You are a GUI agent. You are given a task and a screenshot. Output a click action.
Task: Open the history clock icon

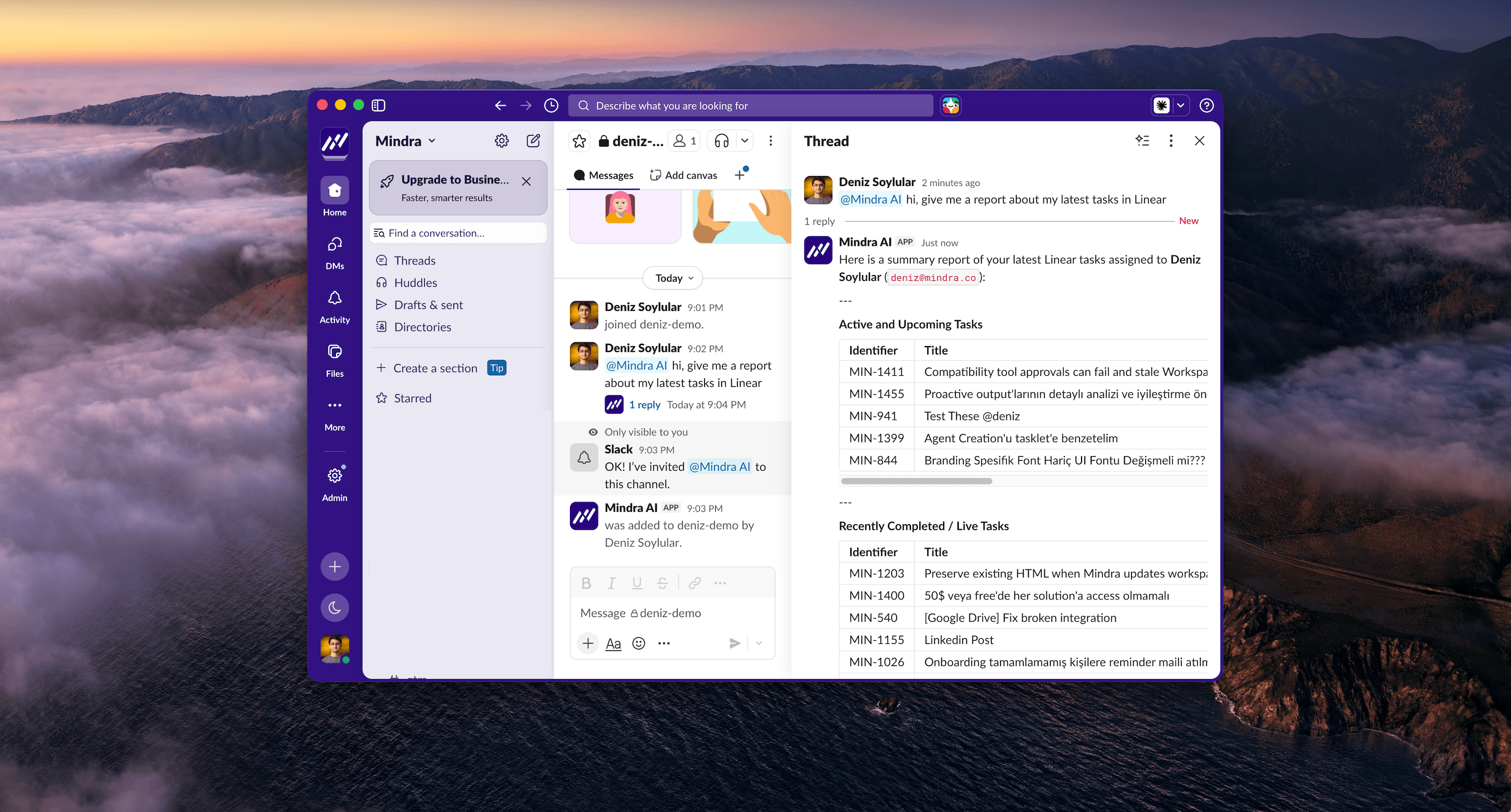[x=551, y=105]
